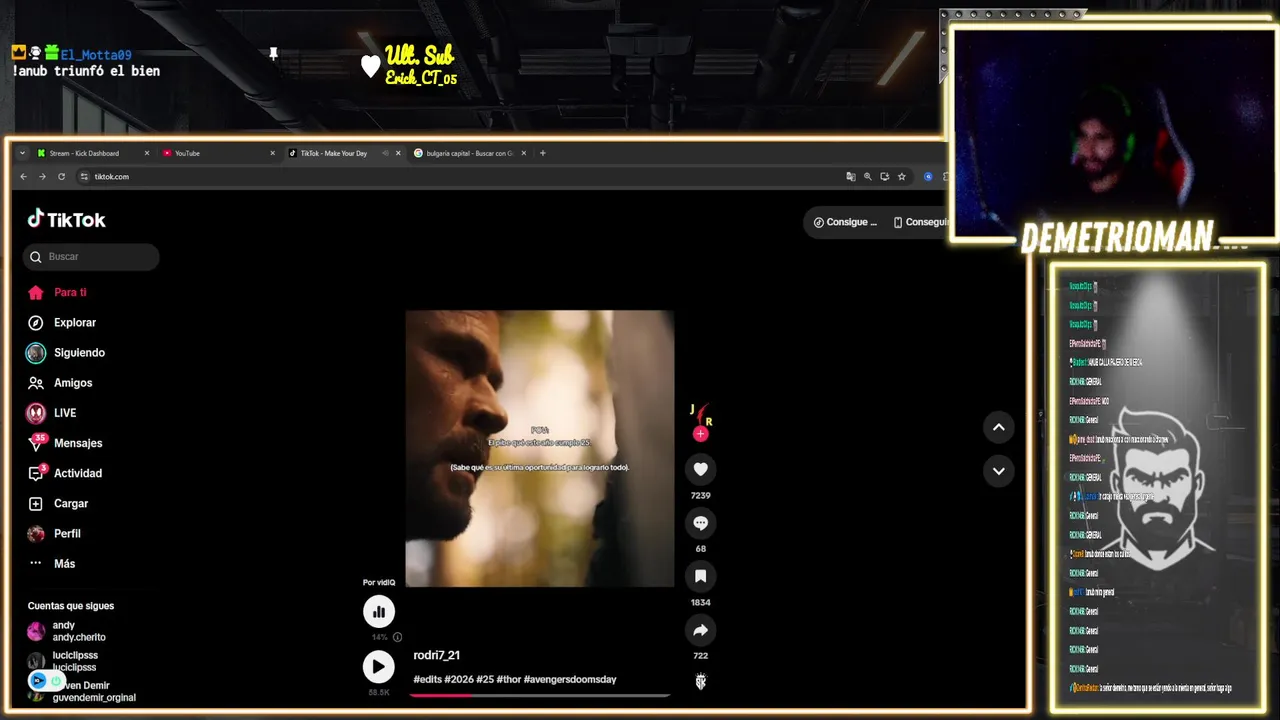The image size is (1280, 720).
Task: Mute audio on the TikTok tab
Action: [x=386, y=153]
